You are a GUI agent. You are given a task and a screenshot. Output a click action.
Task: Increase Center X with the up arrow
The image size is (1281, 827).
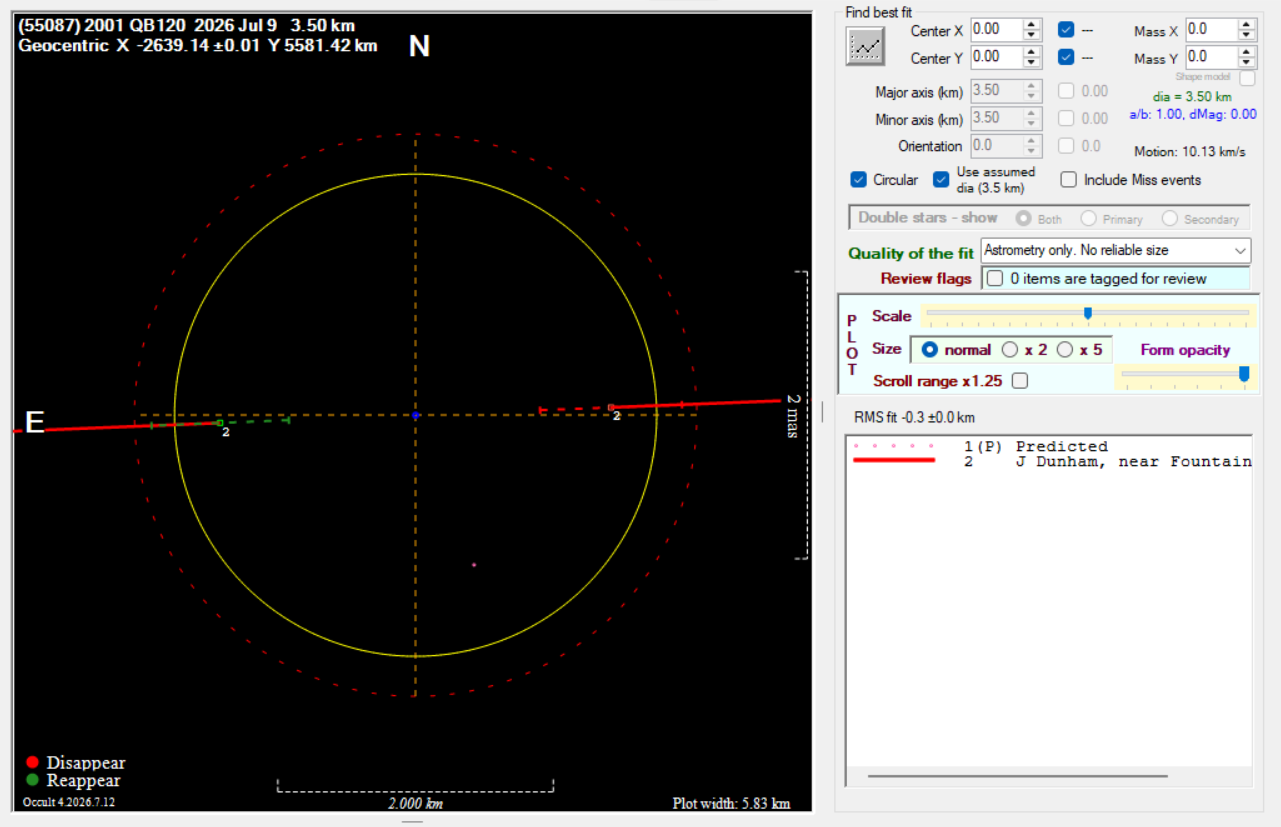pos(1032,25)
